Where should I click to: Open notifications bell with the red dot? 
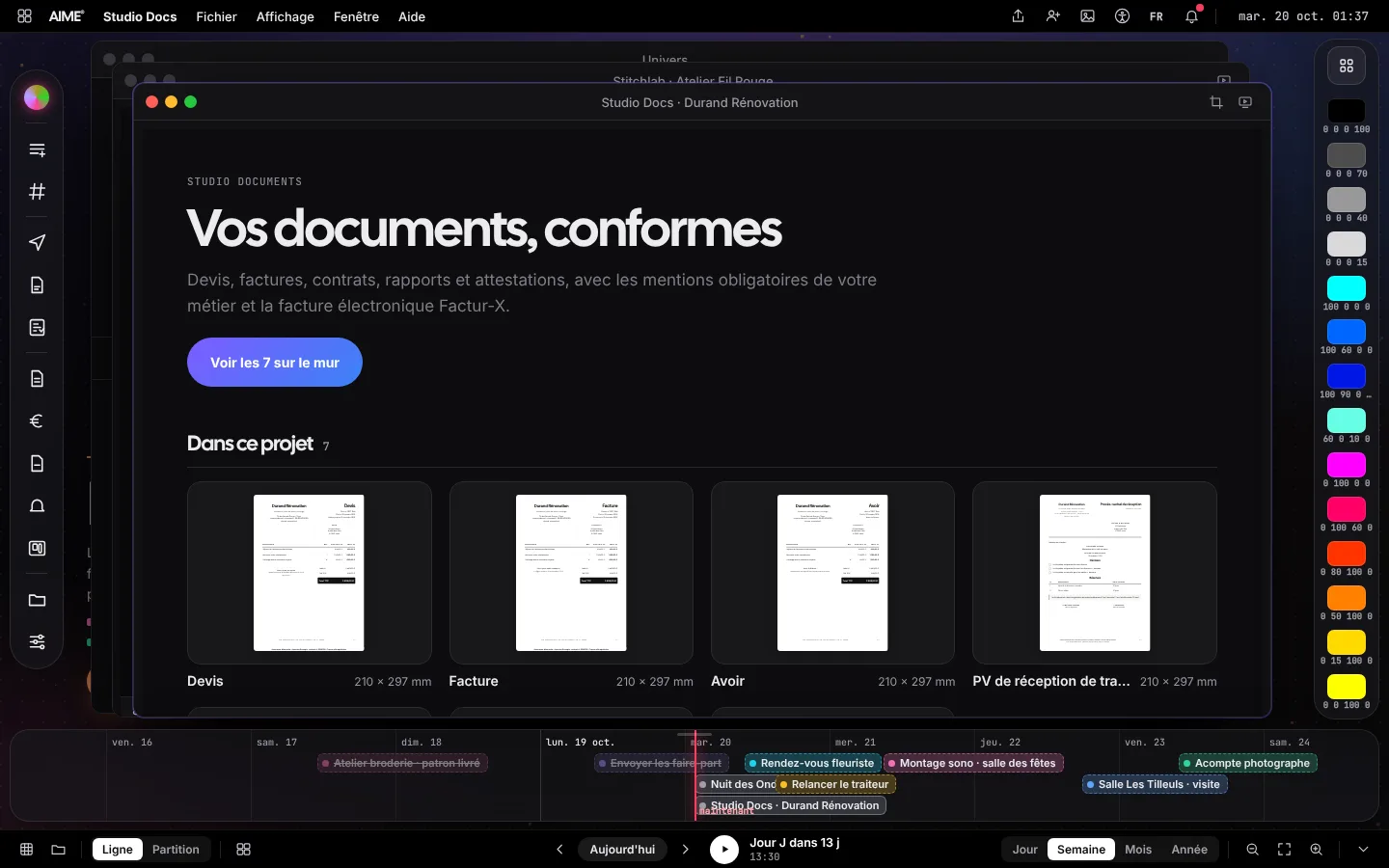[1192, 15]
